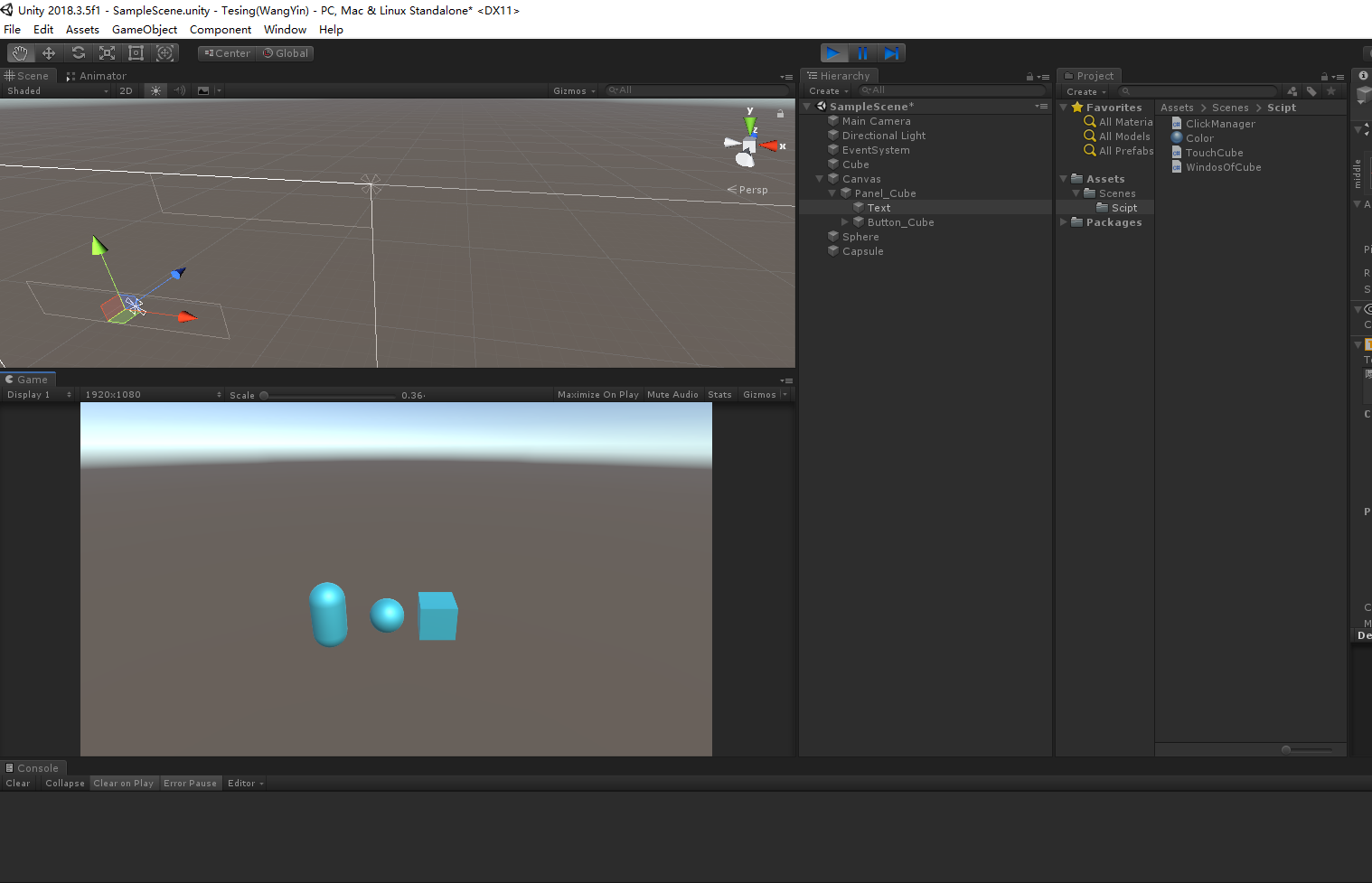This screenshot has width=1372, height=883.
Task: Collapse Panel_Cube in Hierarchy
Action: 832,193
